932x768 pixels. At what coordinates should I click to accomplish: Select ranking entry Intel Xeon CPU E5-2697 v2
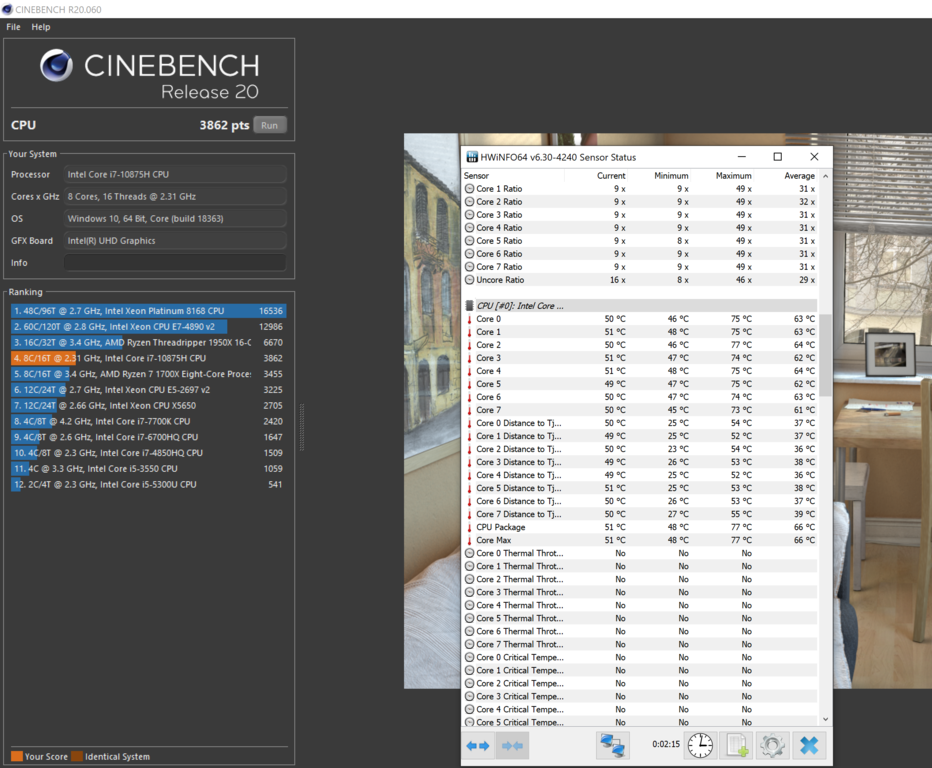[149, 390]
